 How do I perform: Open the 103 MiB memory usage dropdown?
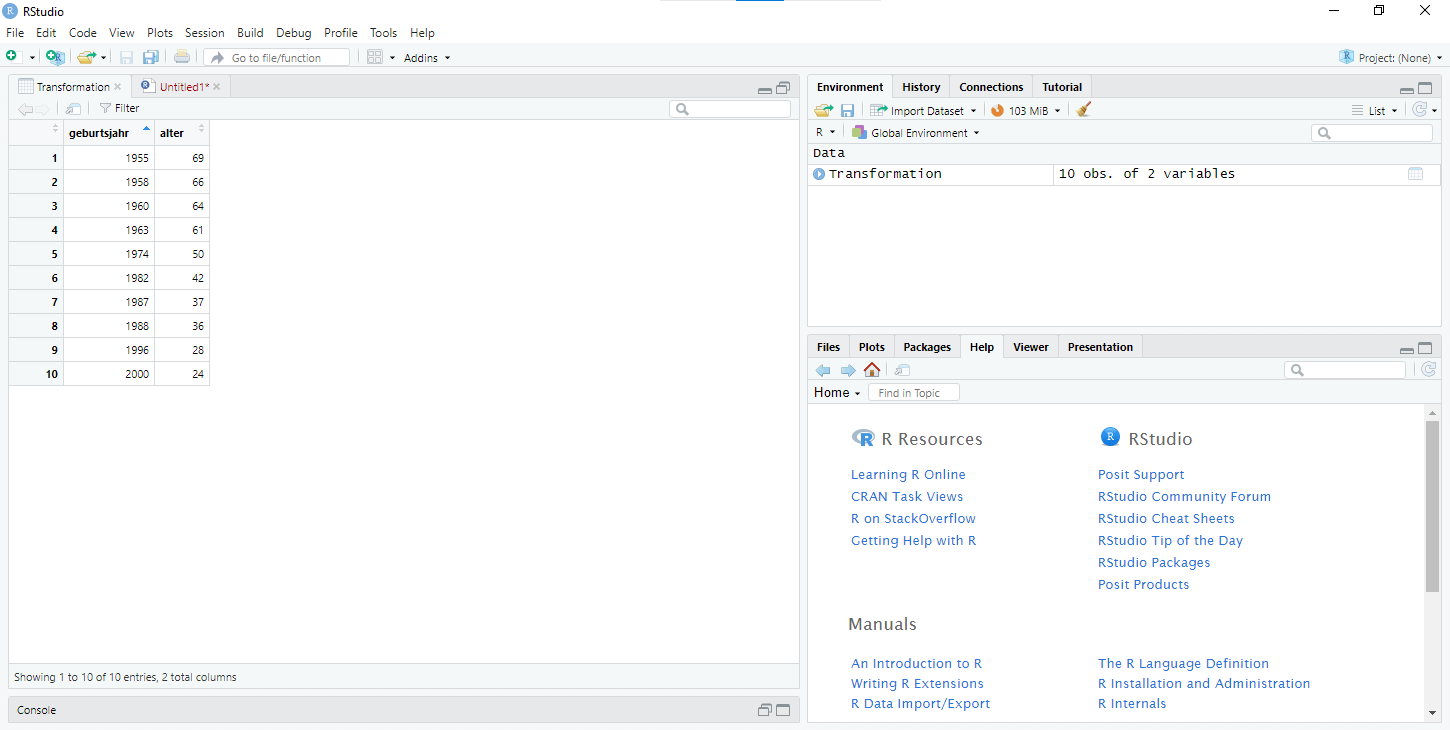pos(1026,111)
